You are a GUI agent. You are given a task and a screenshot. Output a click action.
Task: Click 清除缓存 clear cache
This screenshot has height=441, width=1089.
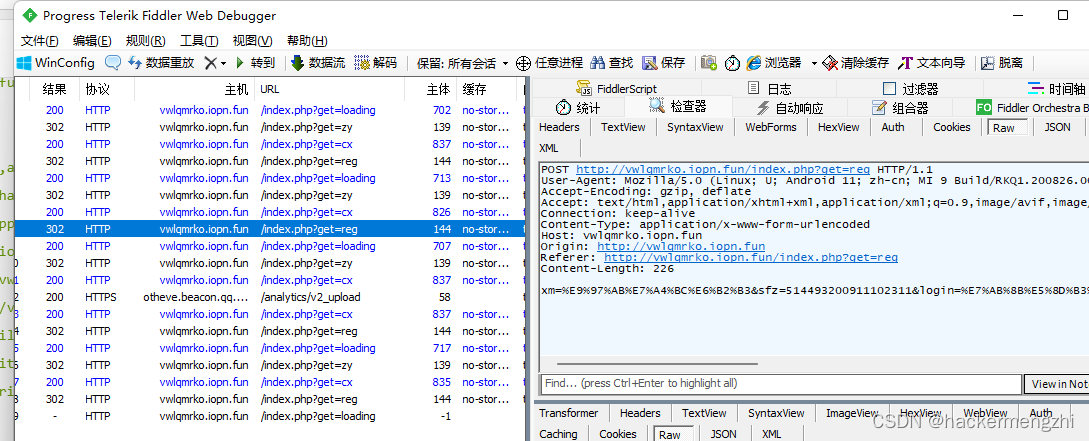tap(856, 63)
